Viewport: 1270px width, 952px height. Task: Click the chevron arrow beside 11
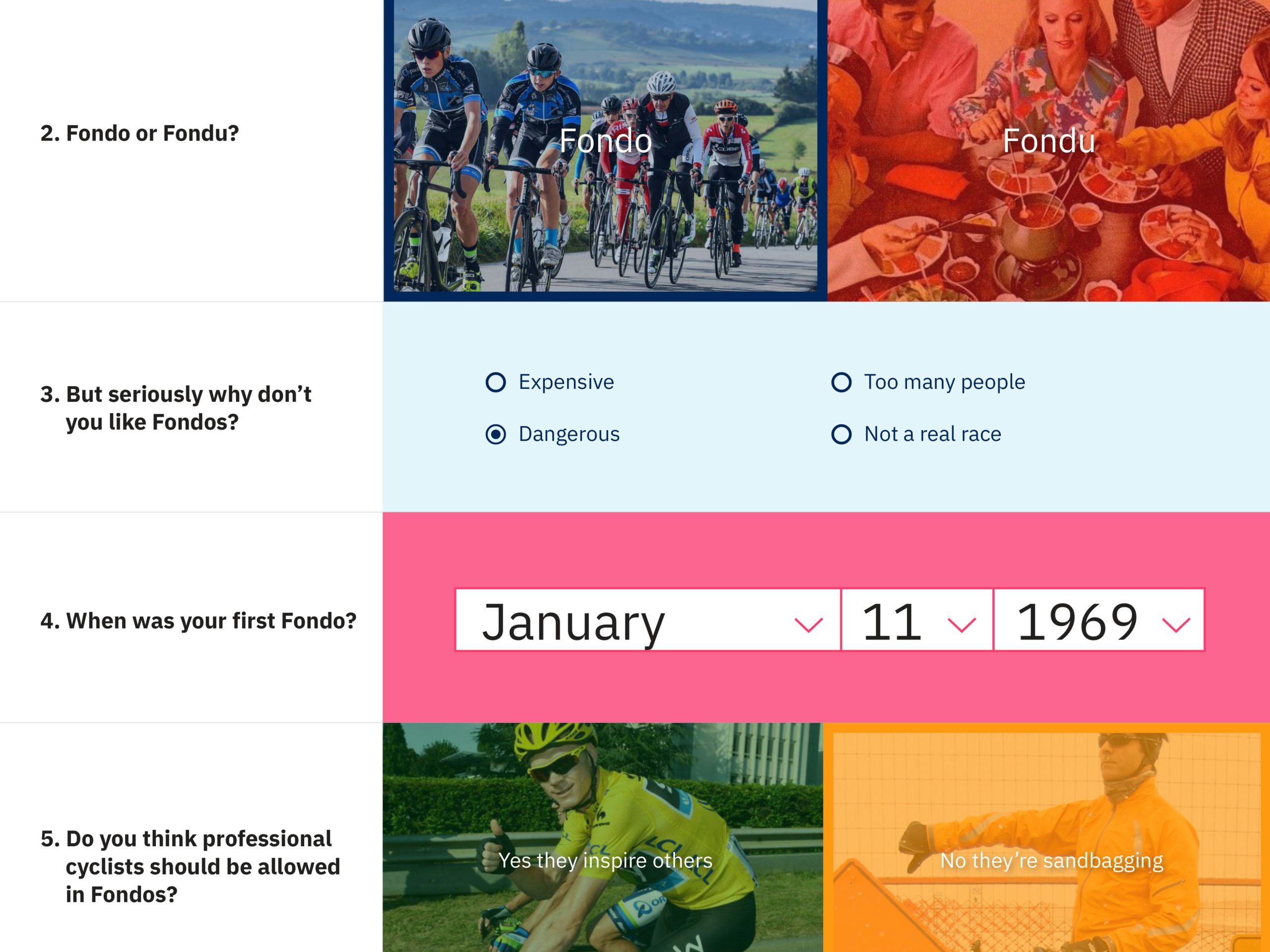[962, 624]
